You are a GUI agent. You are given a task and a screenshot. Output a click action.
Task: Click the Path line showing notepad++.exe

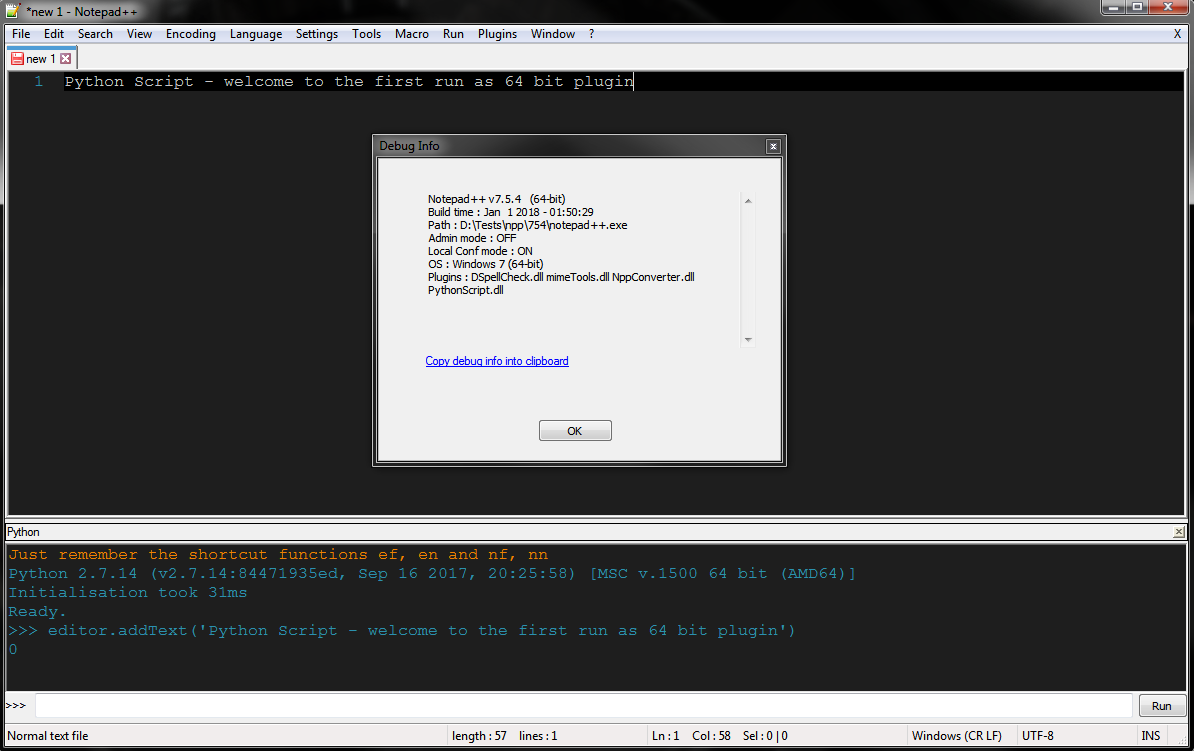pos(527,225)
